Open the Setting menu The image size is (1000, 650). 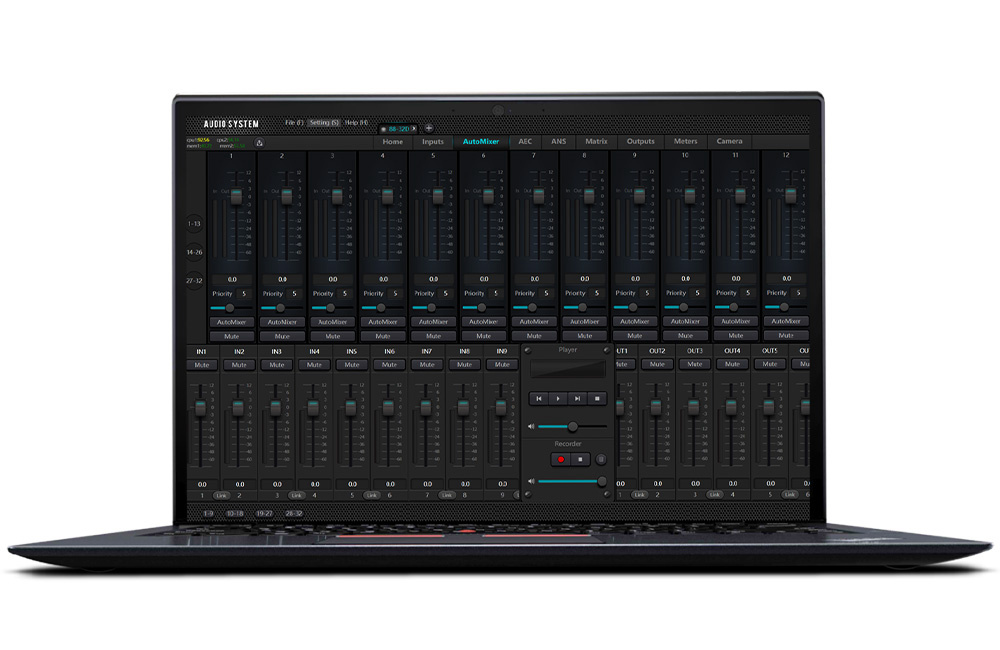pos(323,122)
